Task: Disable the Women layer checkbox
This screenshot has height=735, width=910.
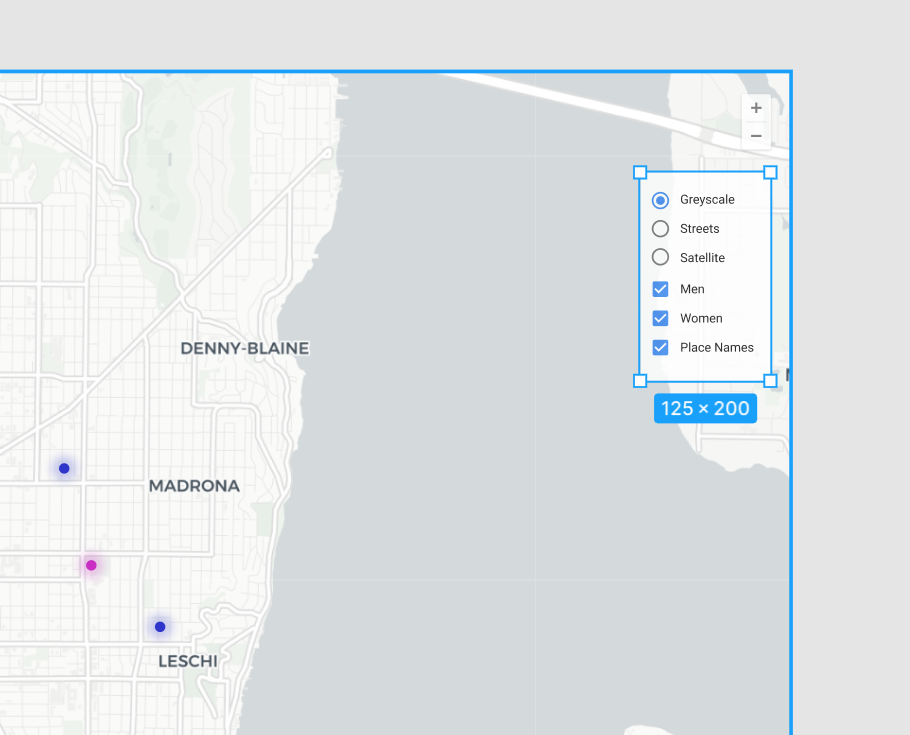Action: pos(660,318)
